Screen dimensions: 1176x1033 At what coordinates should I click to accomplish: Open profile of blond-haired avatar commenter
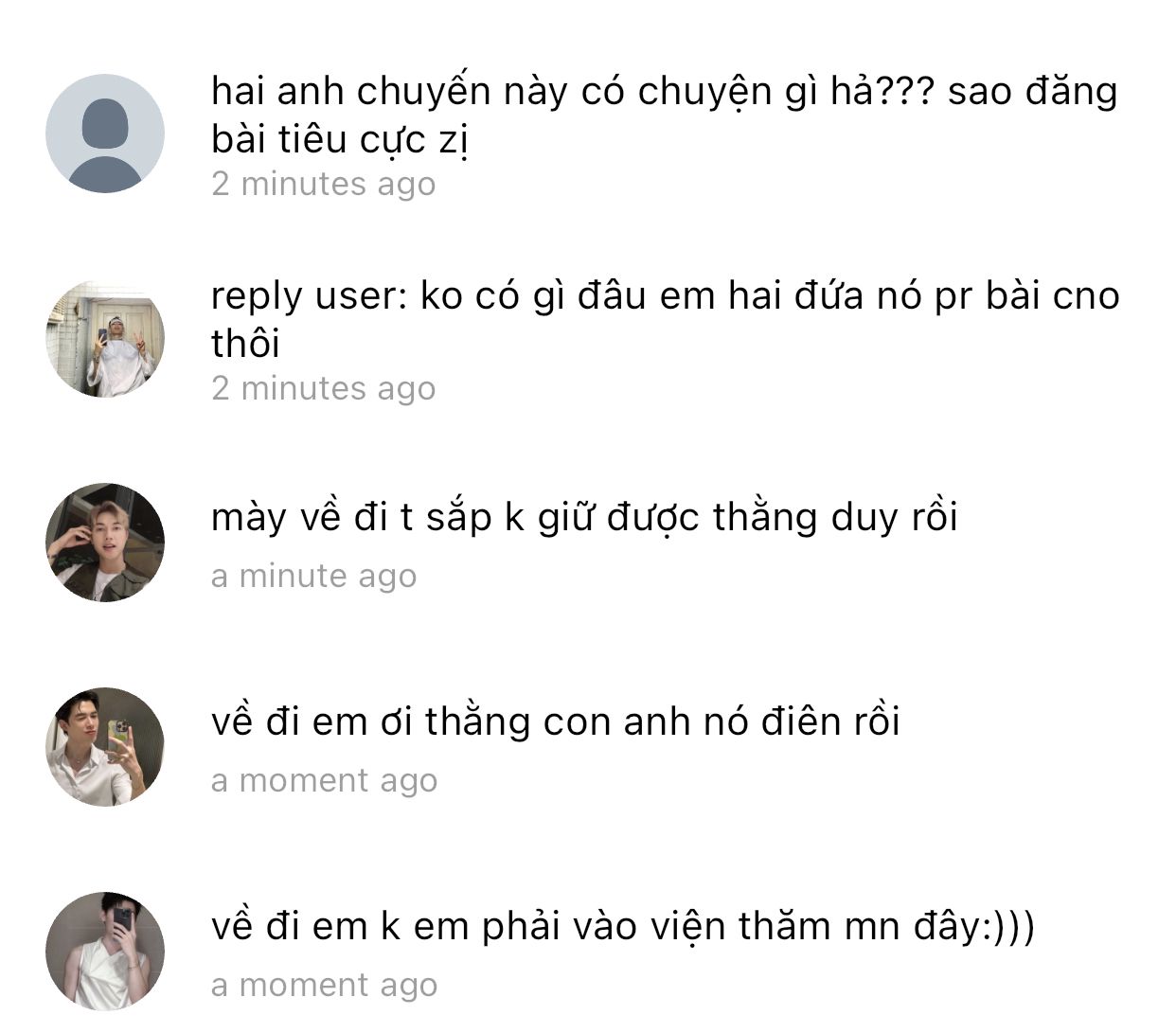click(x=105, y=543)
